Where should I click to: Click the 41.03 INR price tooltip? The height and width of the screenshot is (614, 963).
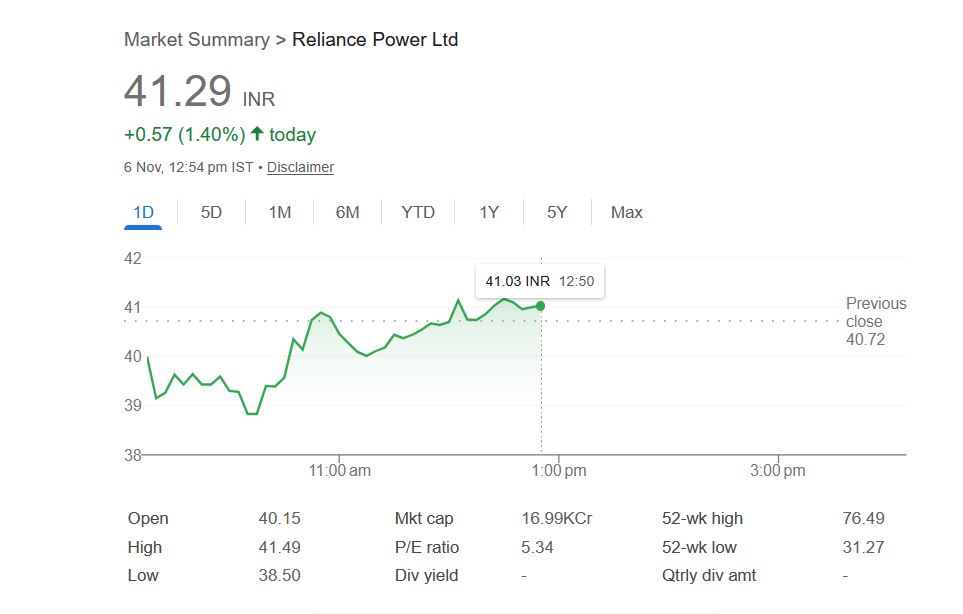(x=539, y=281)
